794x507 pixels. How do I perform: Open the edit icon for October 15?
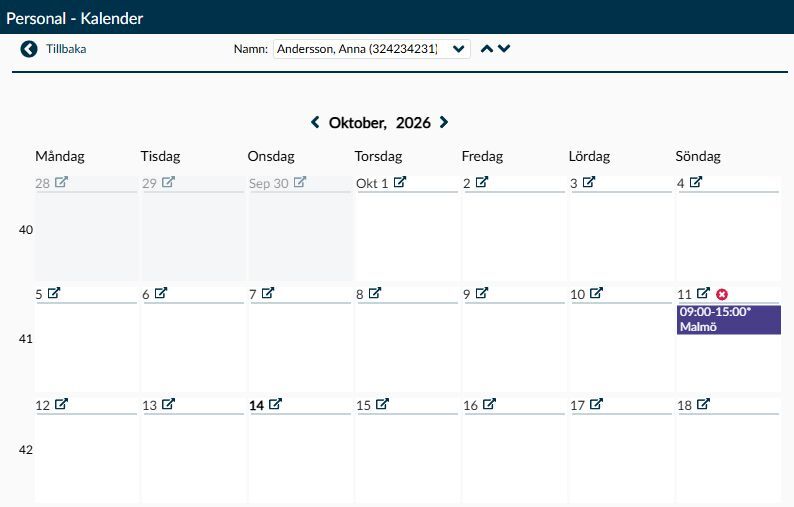tap(382, 404)
